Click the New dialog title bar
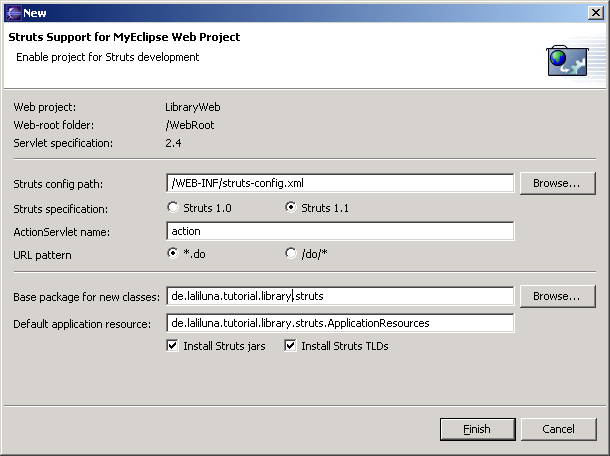This screenshot has width=610, height=456. pos(300,12)
